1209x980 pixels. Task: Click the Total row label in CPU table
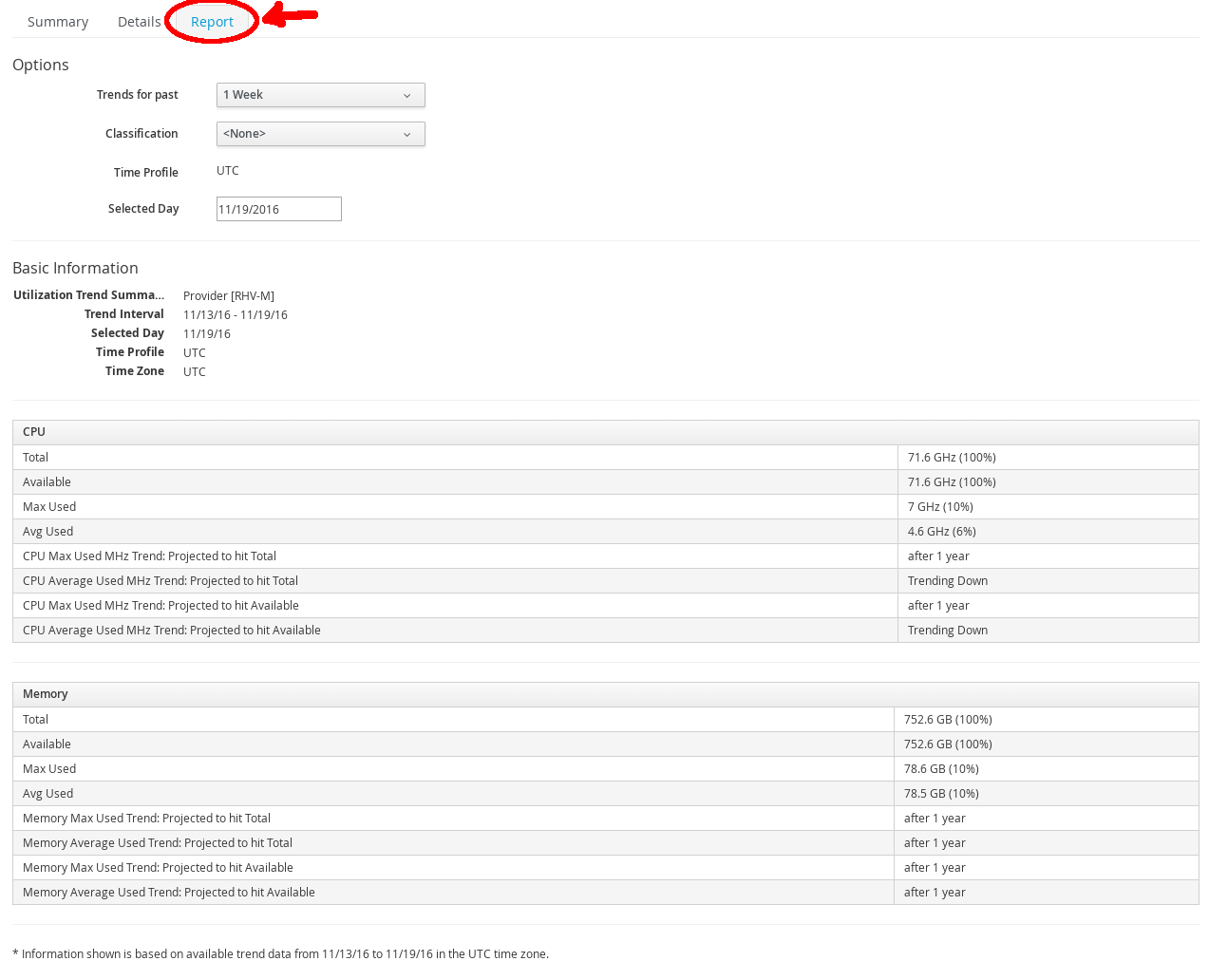36,458
